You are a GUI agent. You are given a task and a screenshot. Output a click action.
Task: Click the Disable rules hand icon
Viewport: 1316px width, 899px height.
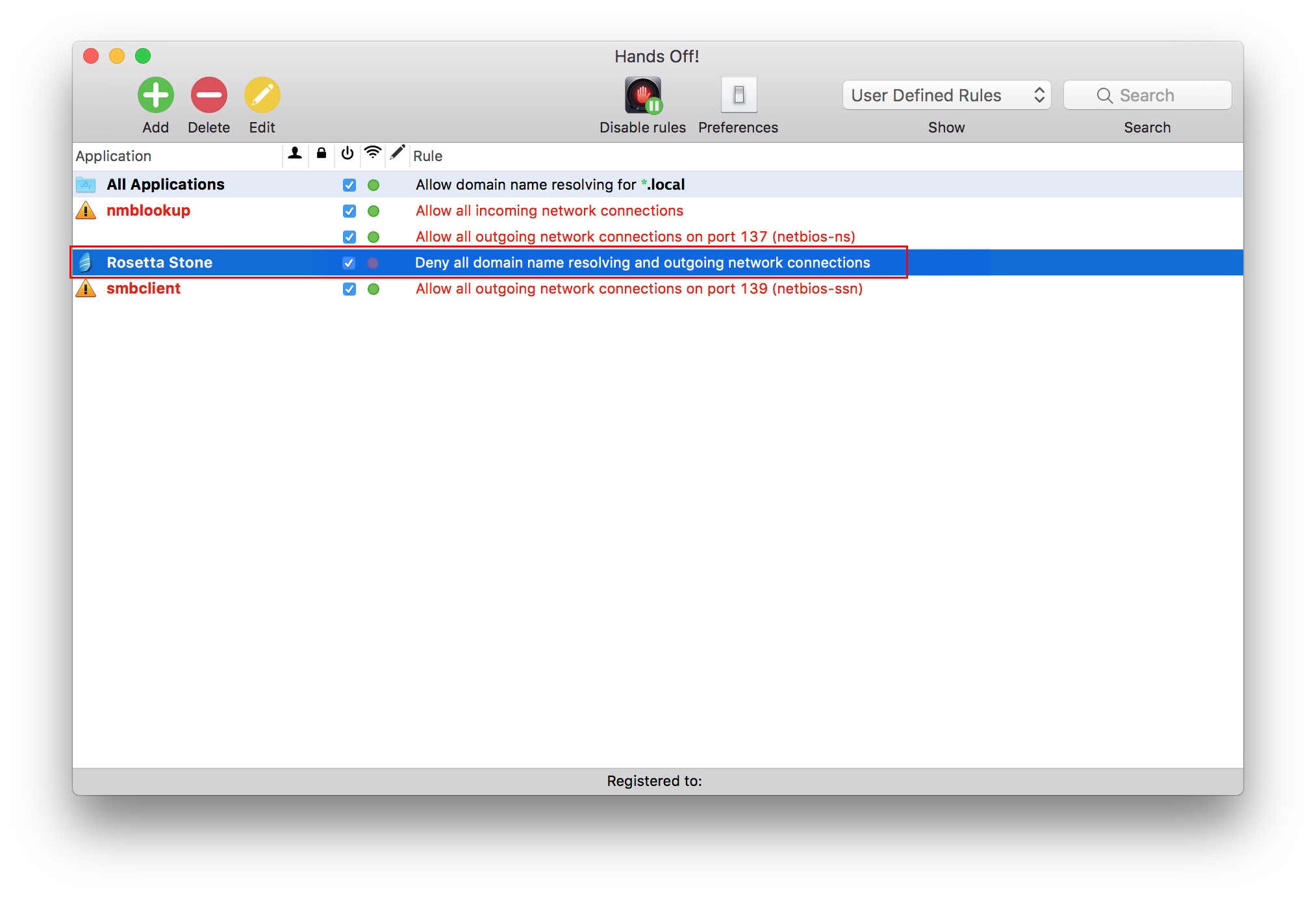(642, 95)
